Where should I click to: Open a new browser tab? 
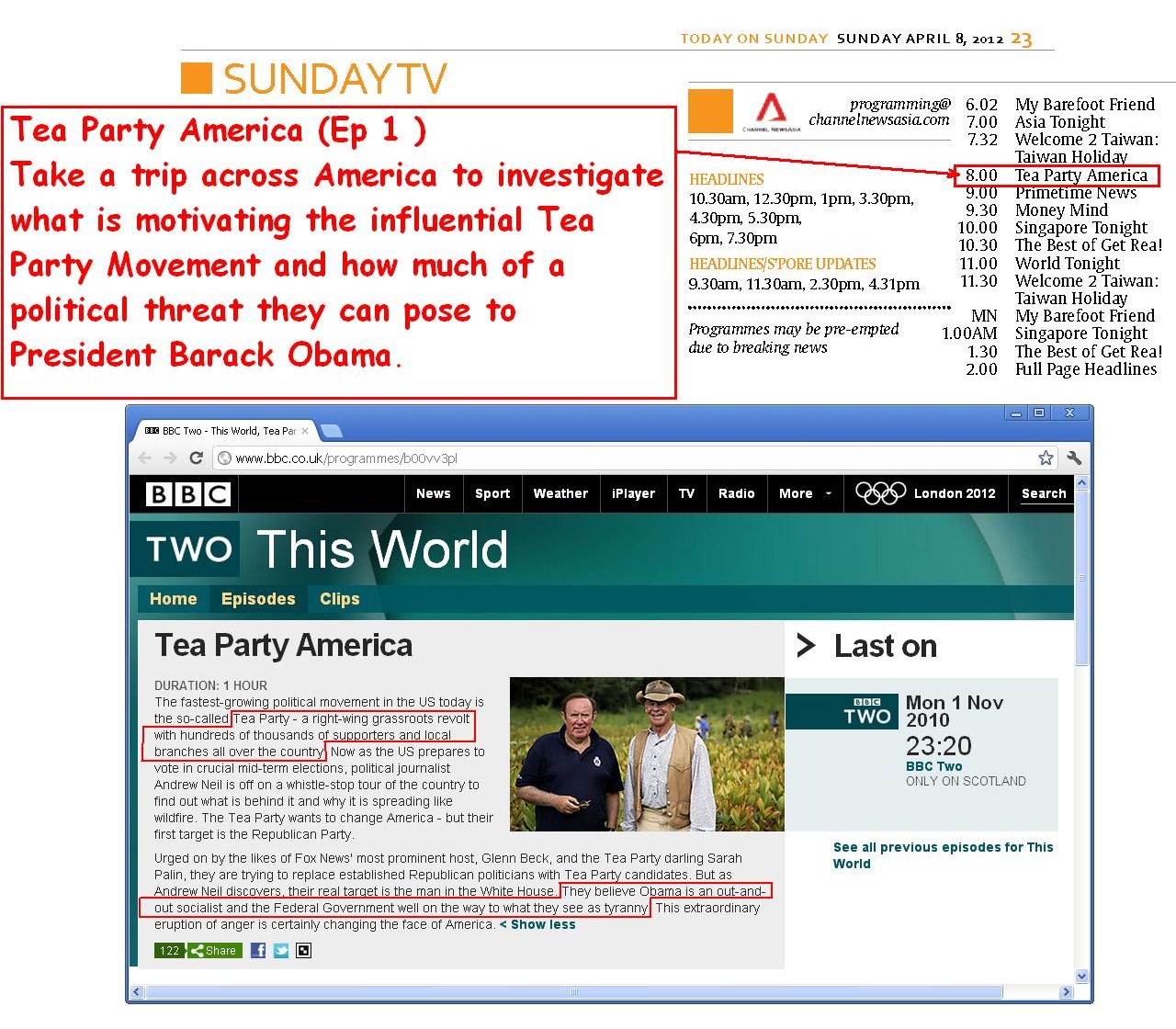(x=332, y=431)
